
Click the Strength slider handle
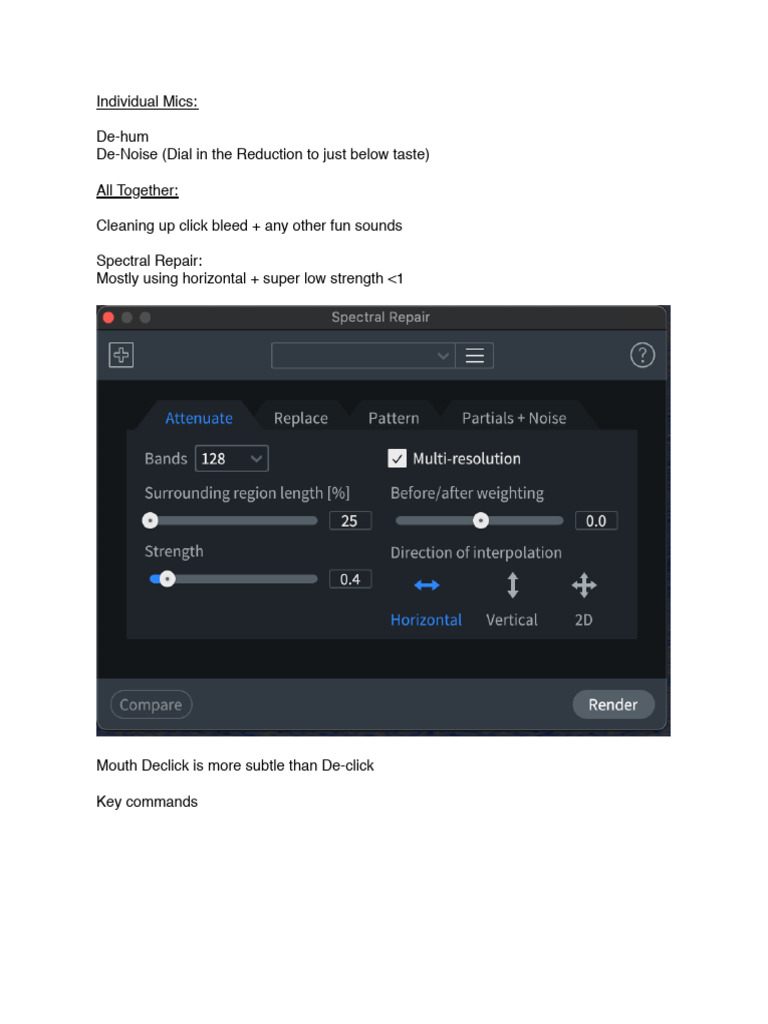(167, 579)
